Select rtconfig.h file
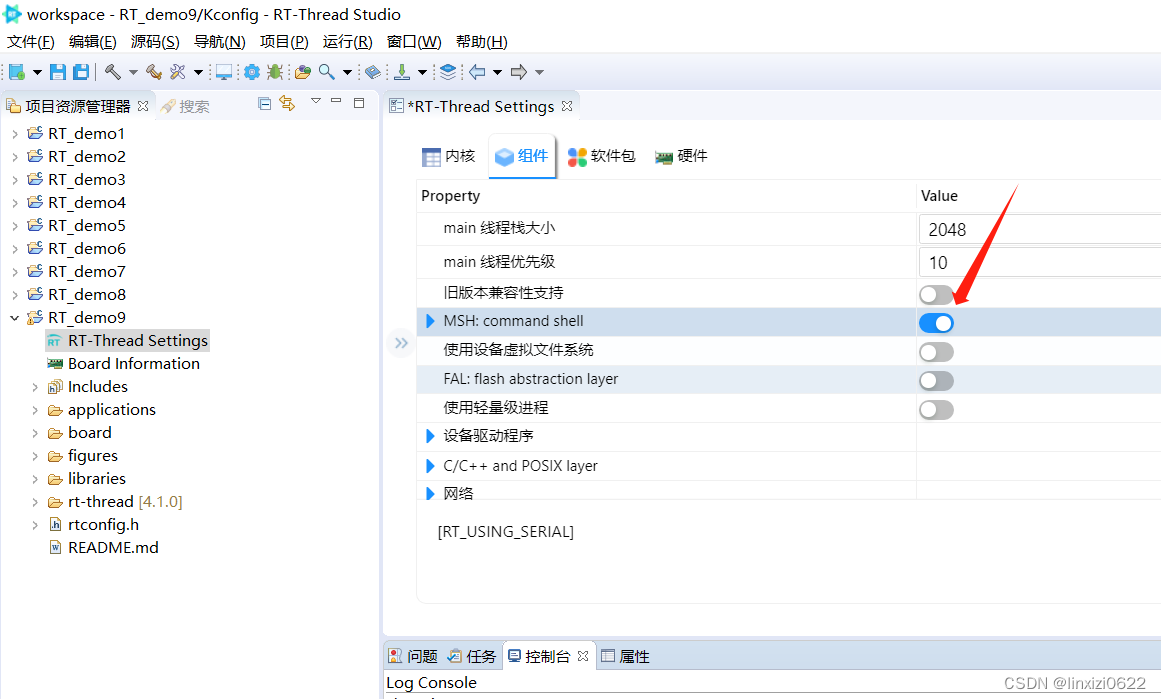Image resolution: width=1161 pixels, height=699 pixels. (x=94, y=524)
